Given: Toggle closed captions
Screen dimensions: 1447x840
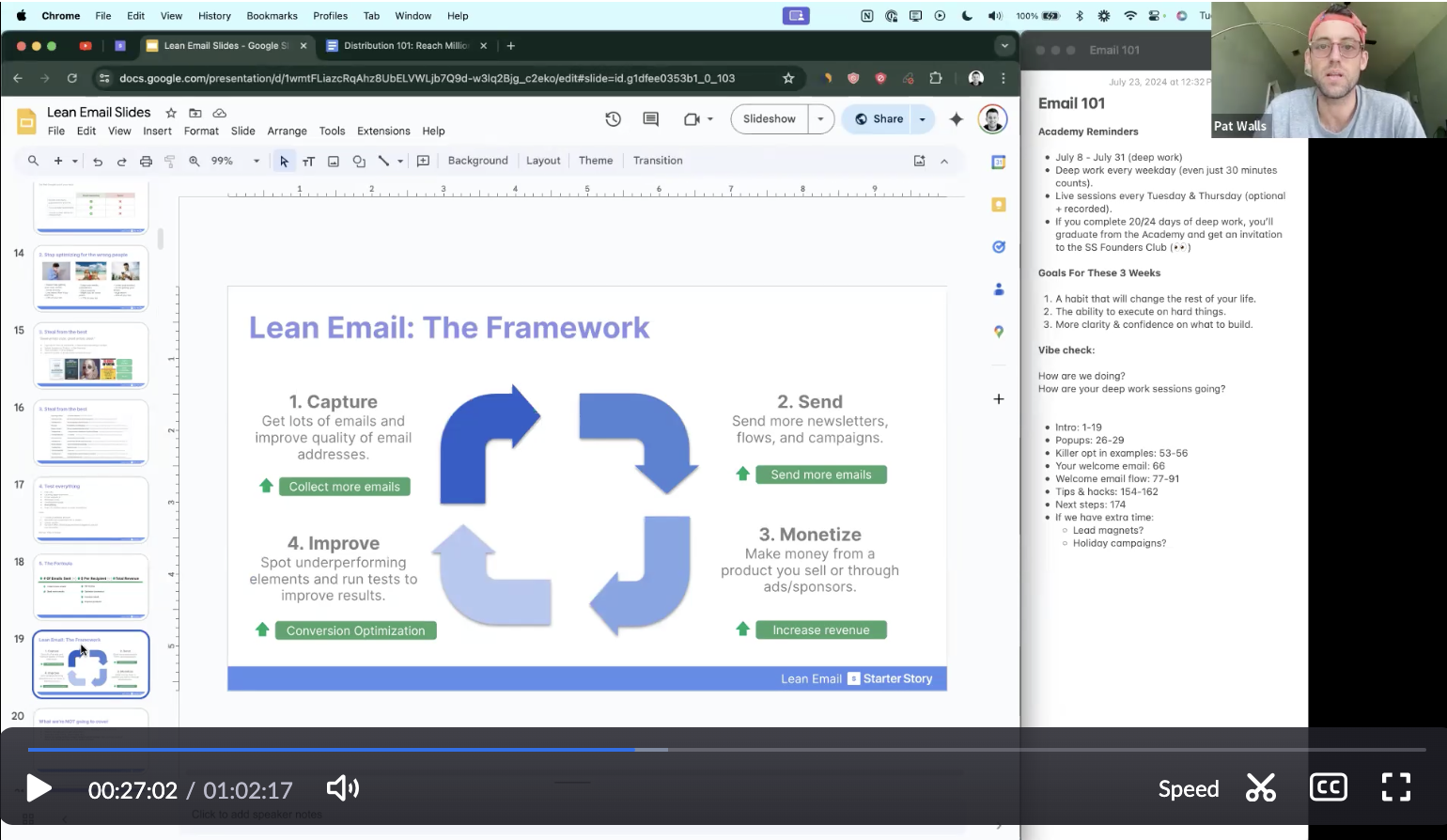Looking at the screenshot, I should (x=1329, y=787).
